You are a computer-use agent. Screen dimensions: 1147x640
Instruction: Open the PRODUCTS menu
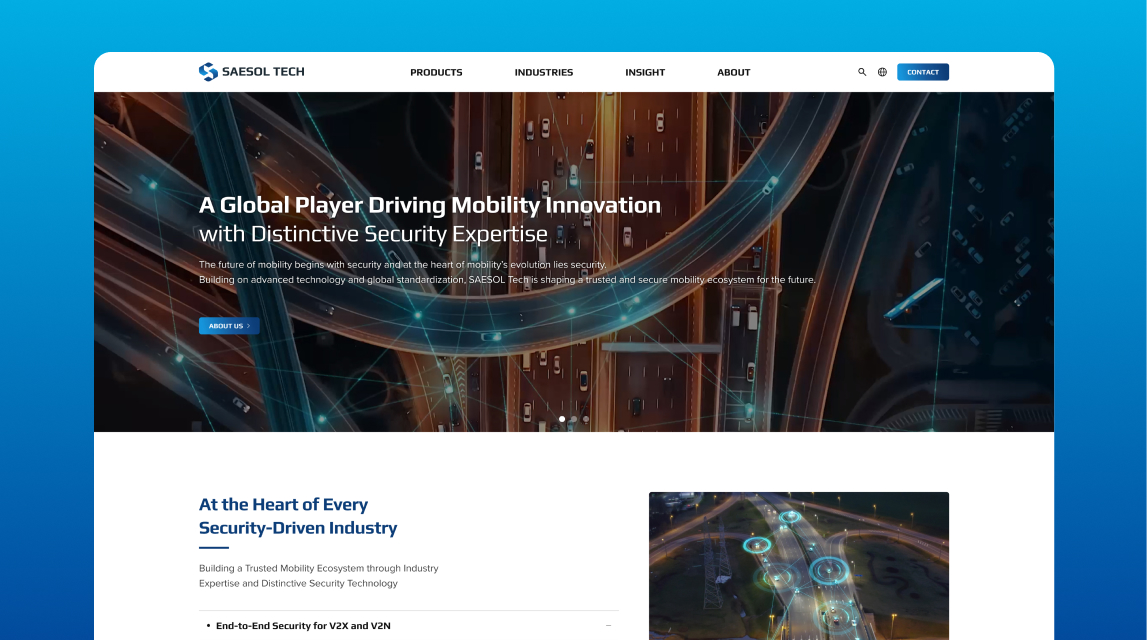point(436,72)
